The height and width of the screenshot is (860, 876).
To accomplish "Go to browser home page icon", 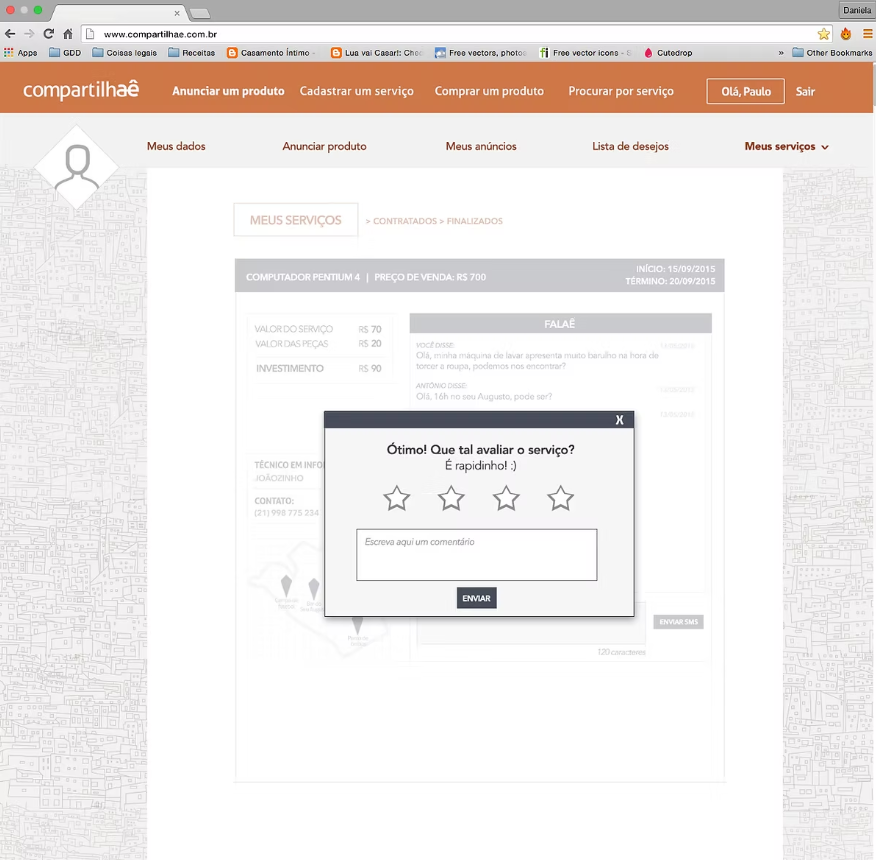I will tap(68, 34).
